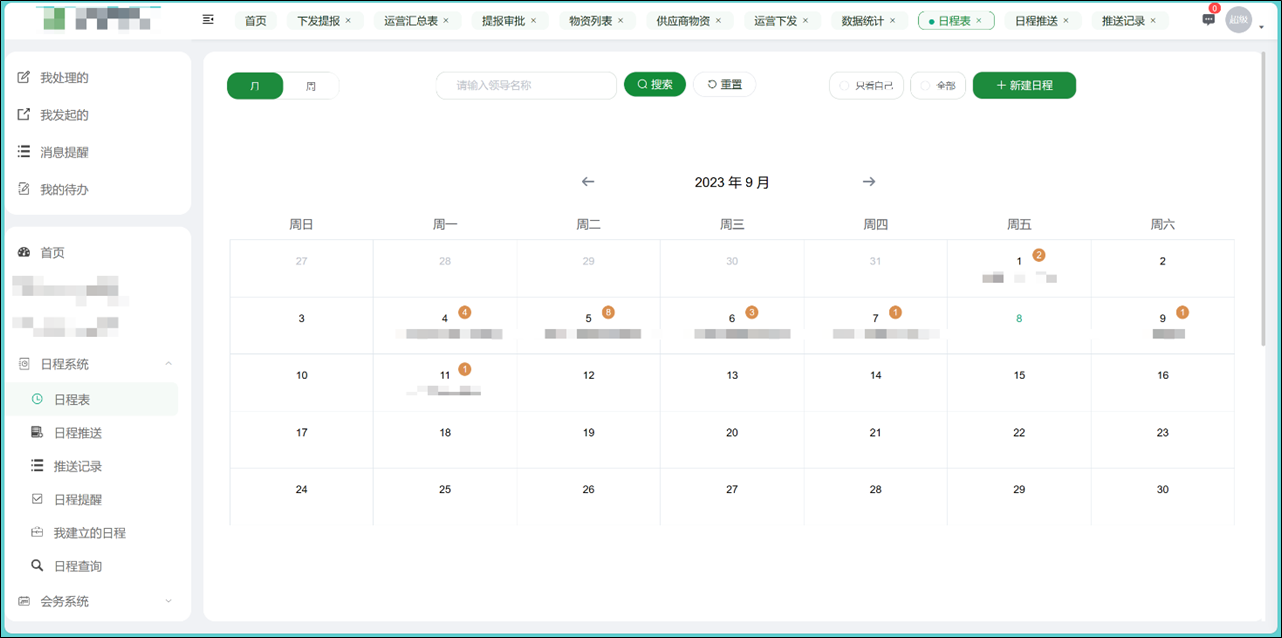
Task: Click the 新建日程 button
Action: (x=1024, y=85)
